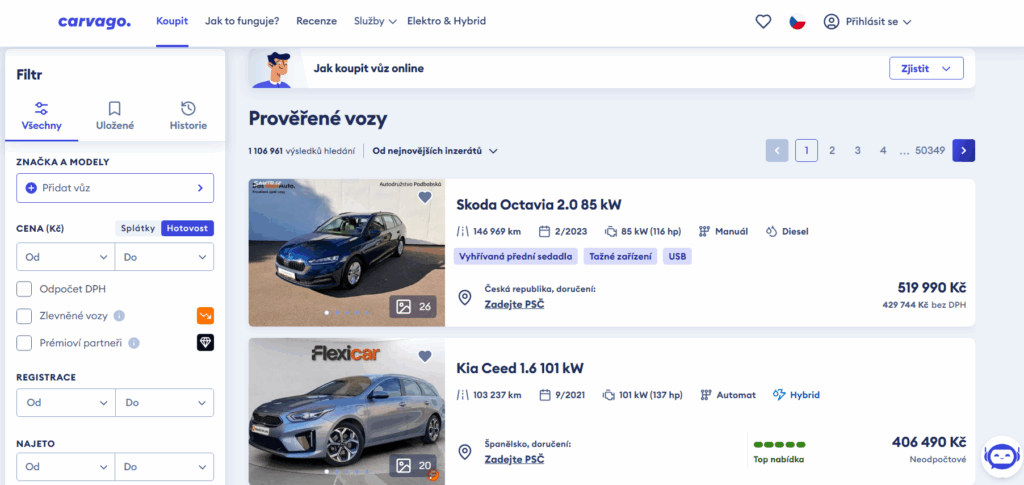Open Najeto Od dropdown
The width and height of the screenshot is (1024, 485).
point(66,467)
